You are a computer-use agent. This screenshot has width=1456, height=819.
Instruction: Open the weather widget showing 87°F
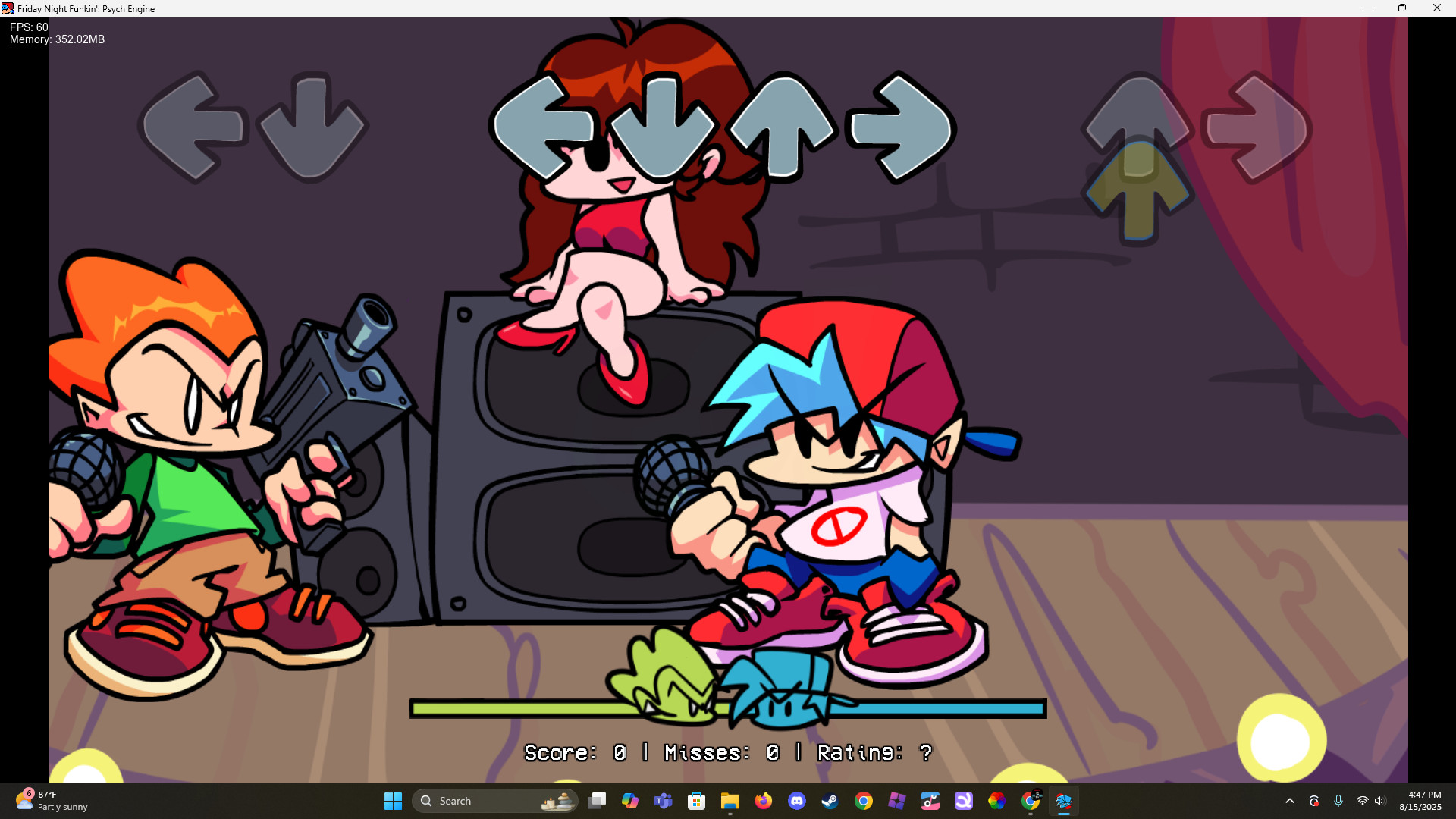[53, 801]
